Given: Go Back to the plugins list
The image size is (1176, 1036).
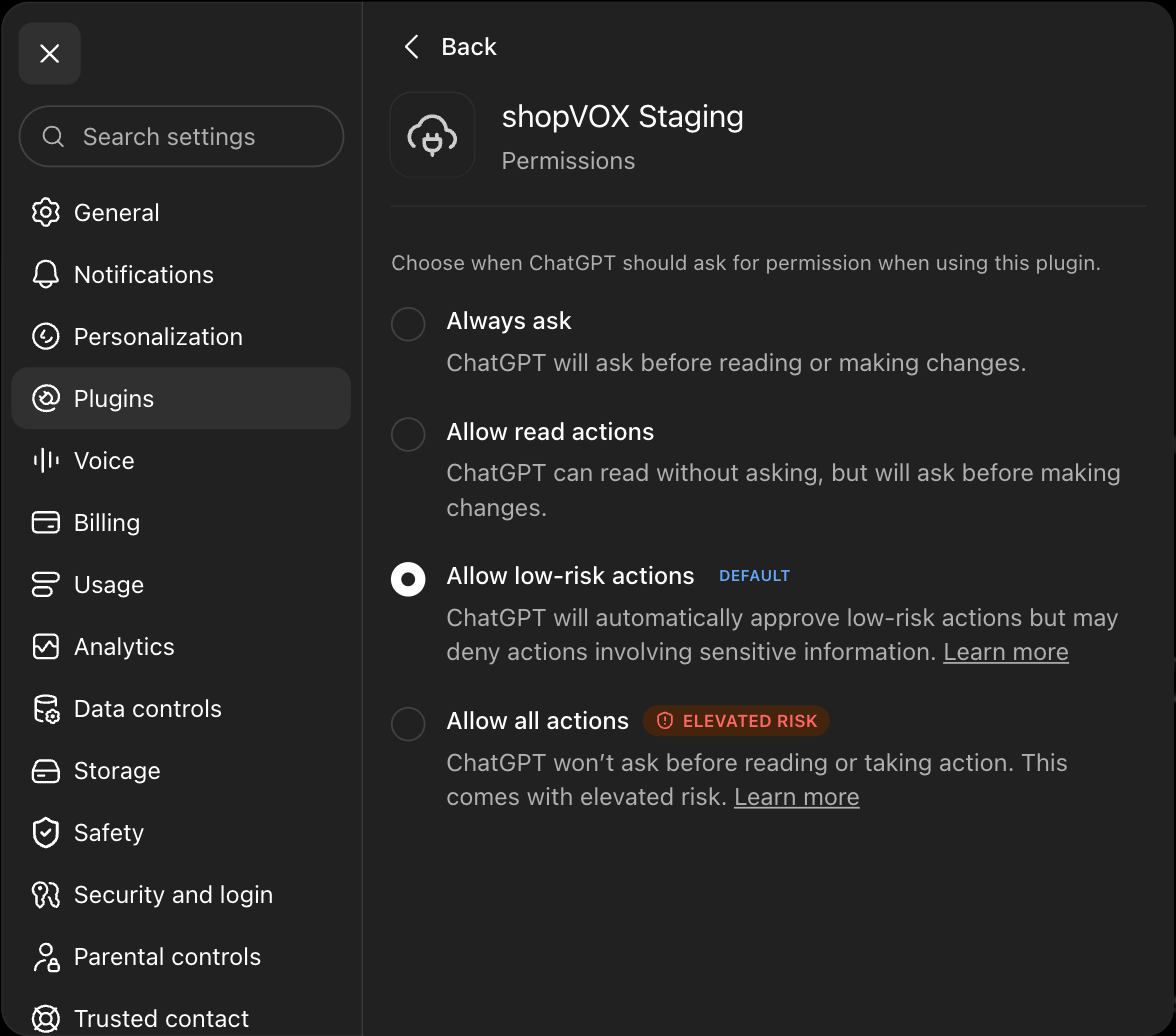Looking at the screenshot, I should (x=450, y=47).
